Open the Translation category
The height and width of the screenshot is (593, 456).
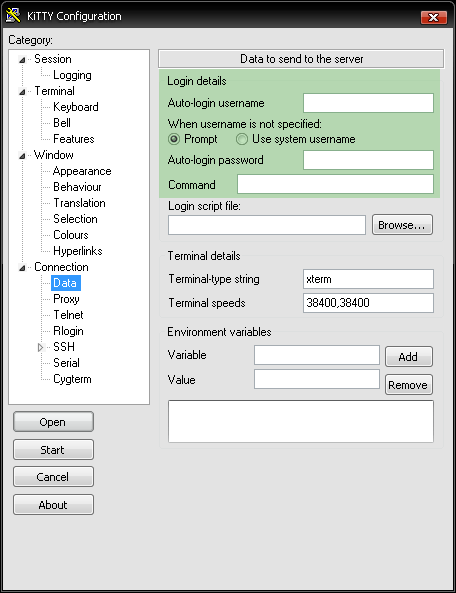click(x=79, y=203)
